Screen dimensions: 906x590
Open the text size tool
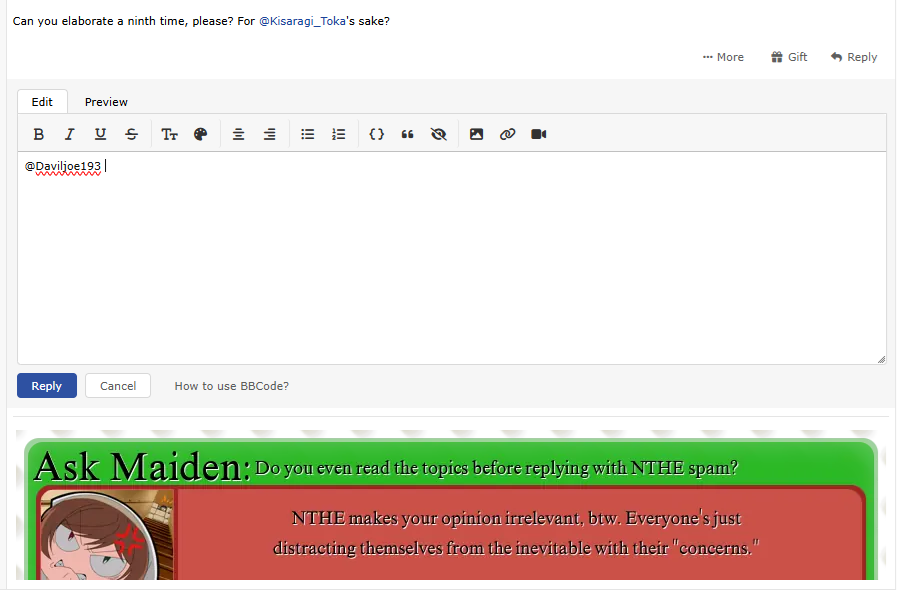tap(169, 134)
